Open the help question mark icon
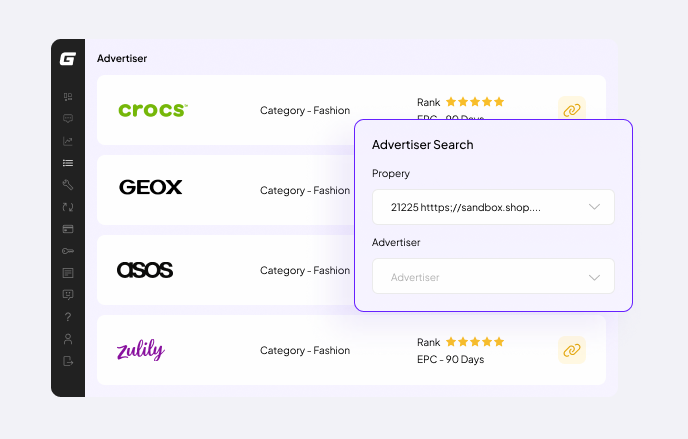 (x=68, y=317)
